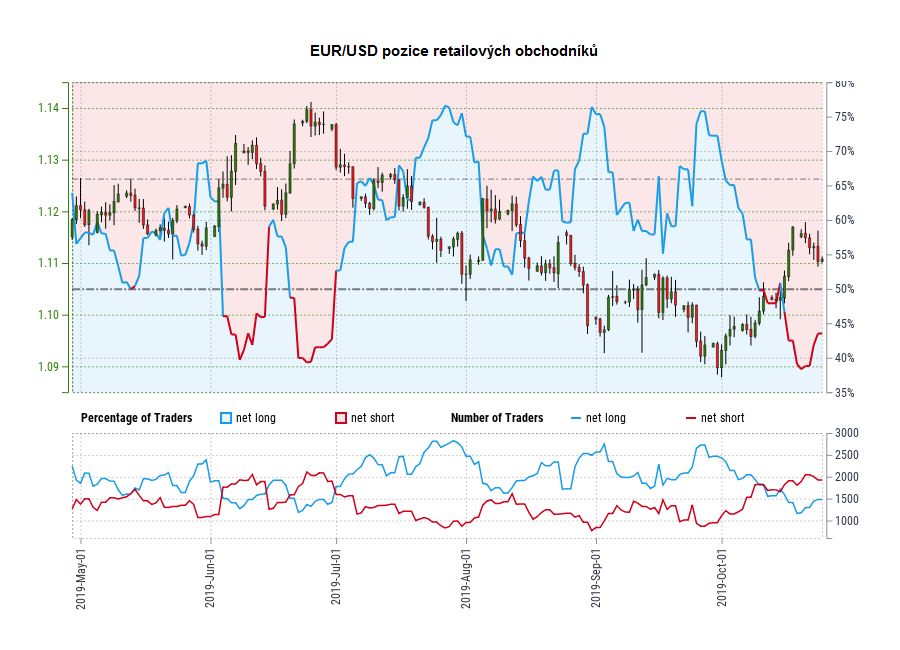Click the 1.12 price axis label
The height and width of the screenshot is (650, 900).
coord(49,211)
